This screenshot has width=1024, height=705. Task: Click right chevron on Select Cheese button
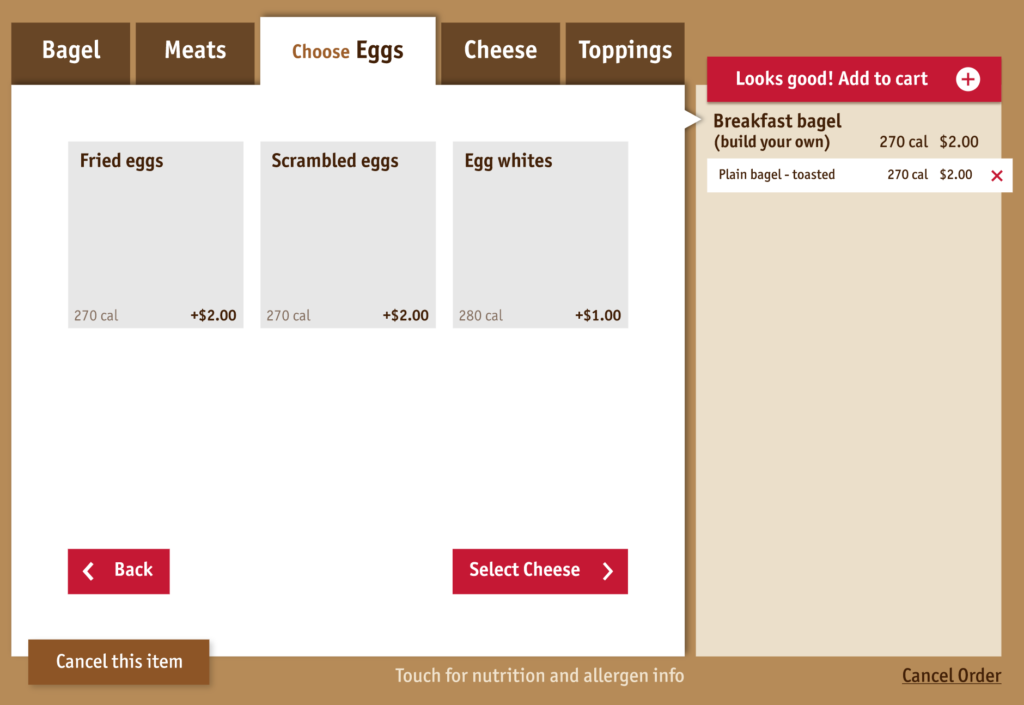pos(607,571)
